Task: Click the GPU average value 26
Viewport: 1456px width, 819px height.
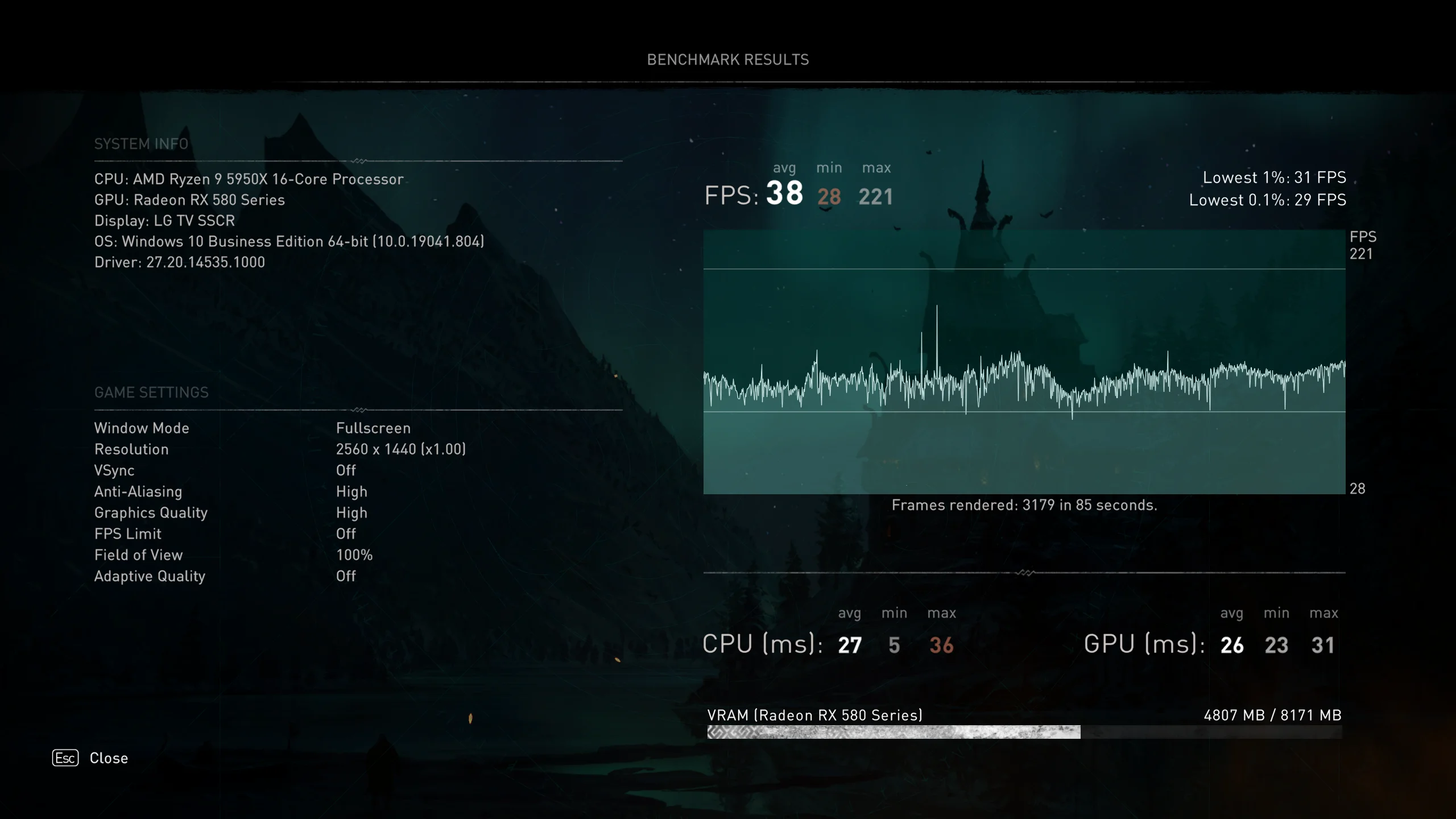Action: pyautogui.click(x=1232, y=646)
